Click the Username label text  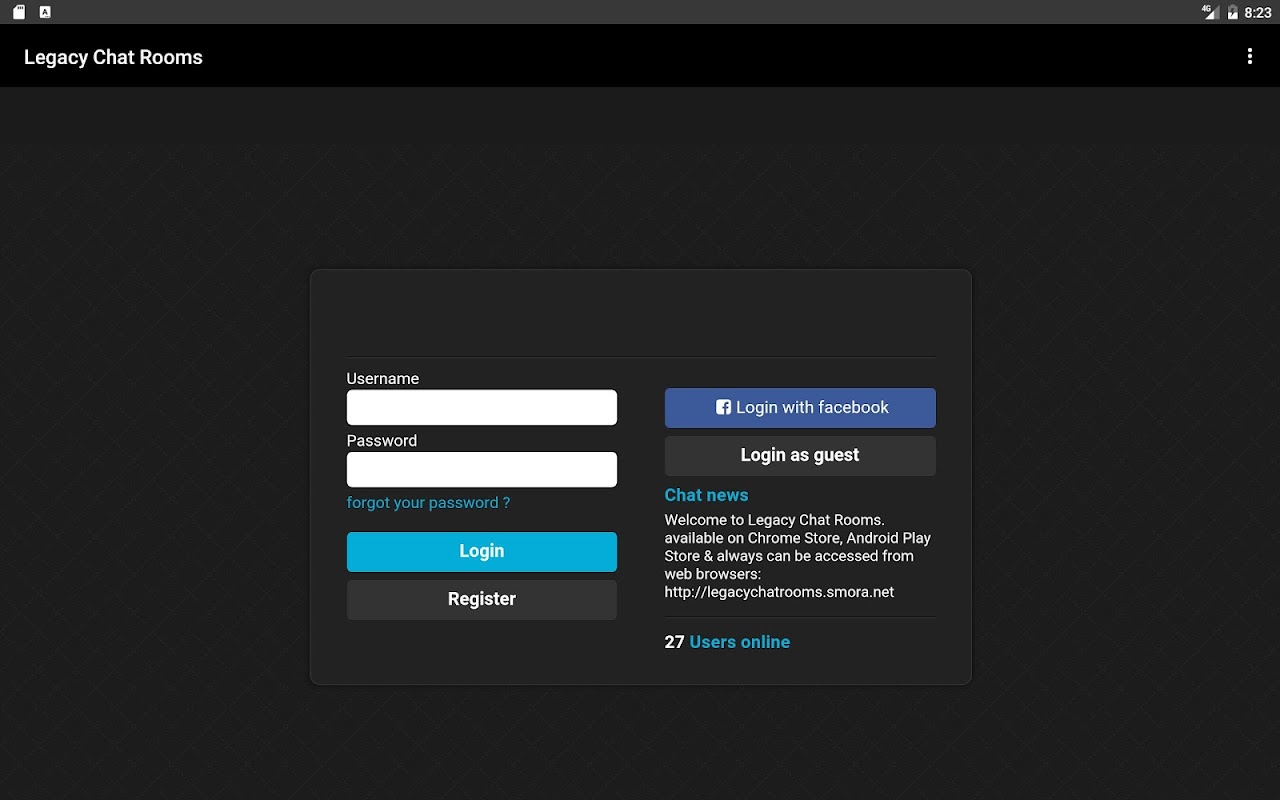(383, 379)
